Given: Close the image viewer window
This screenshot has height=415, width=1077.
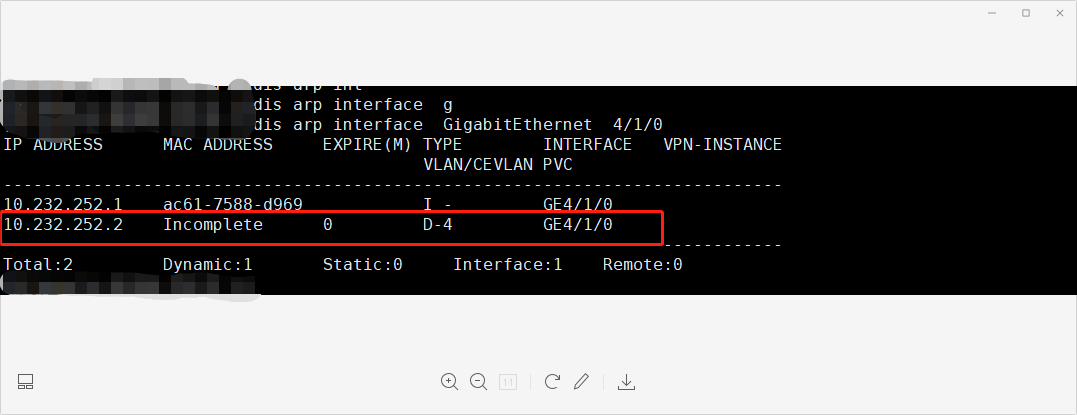Looking at the screenshot, I should coord(1055,13).
